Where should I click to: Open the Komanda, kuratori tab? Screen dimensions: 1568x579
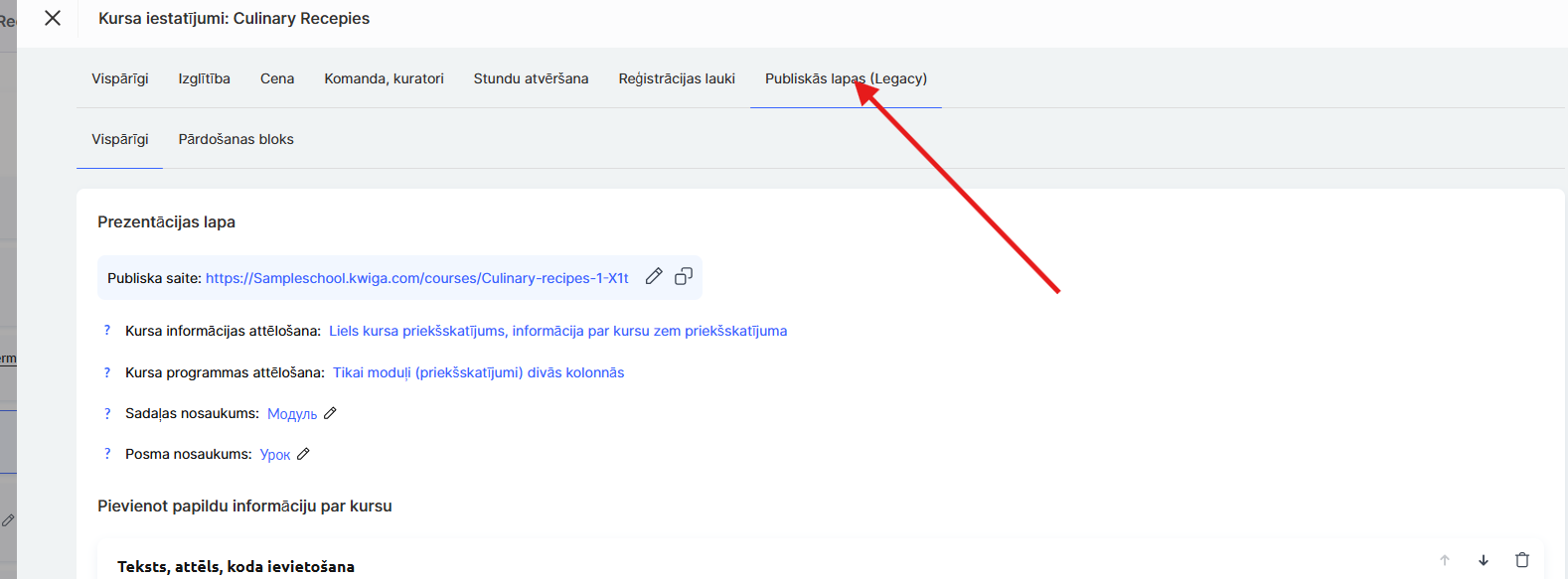tap(384, 78)
